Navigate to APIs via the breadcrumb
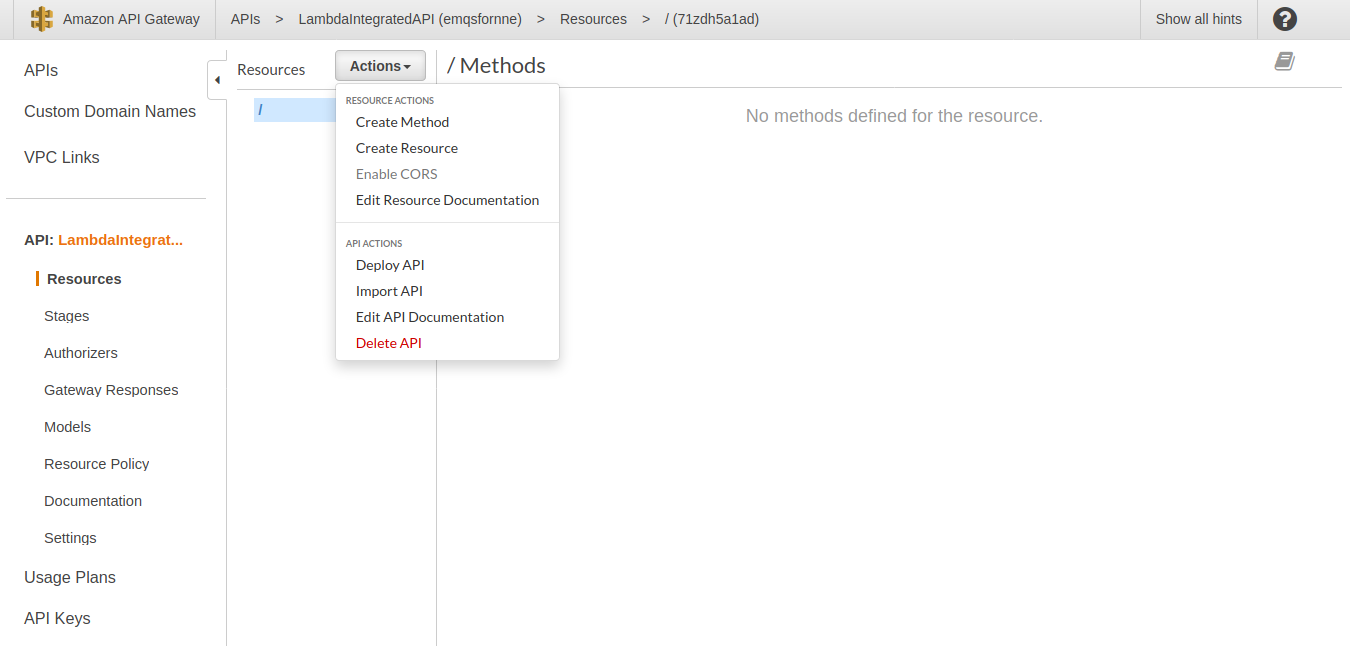This screenshot has height=646, width=1350. pyautogui.click(x=245, y=18)
